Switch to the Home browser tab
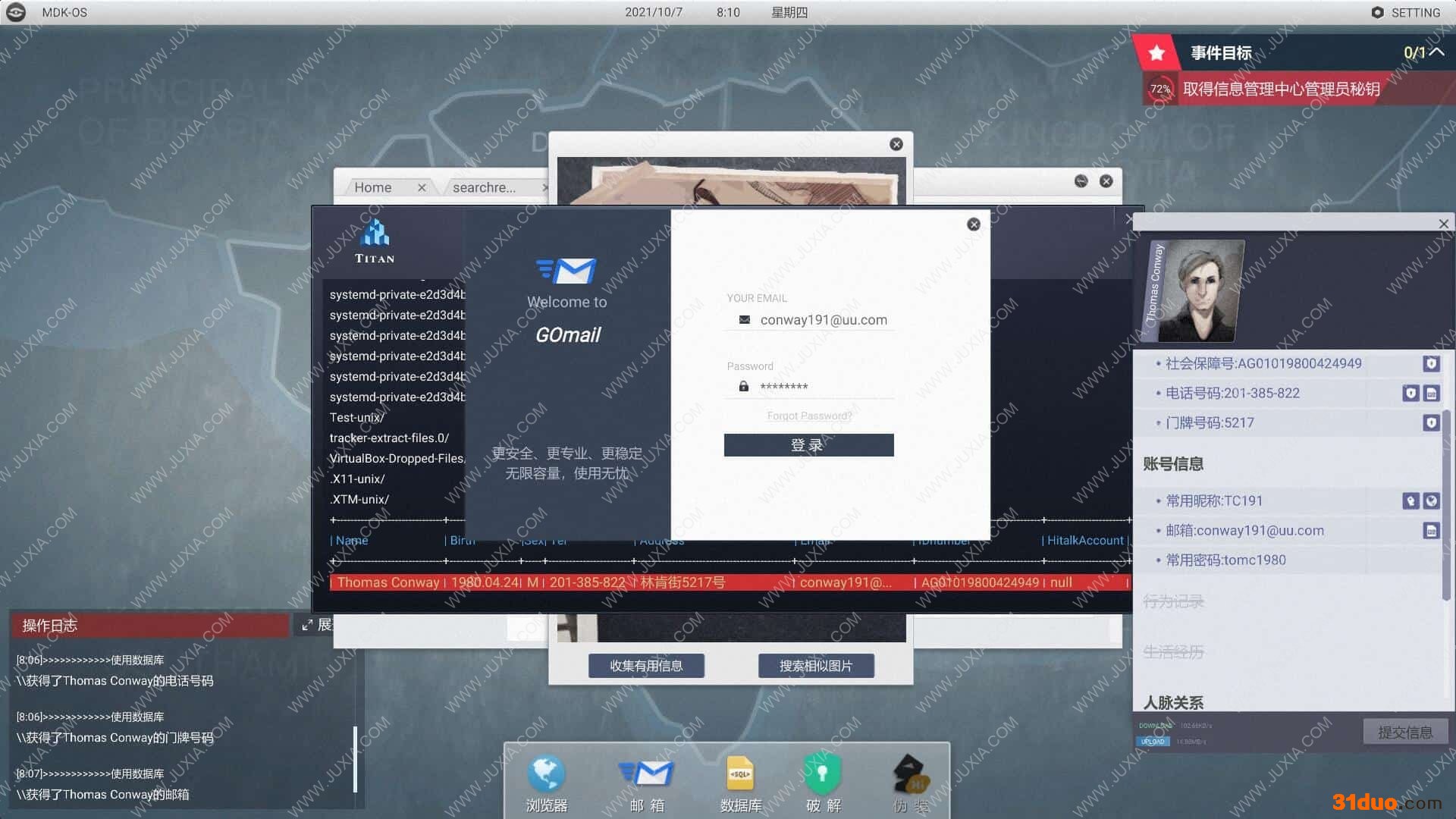Viewport: 1456px width, 819px height. (373, 187)
